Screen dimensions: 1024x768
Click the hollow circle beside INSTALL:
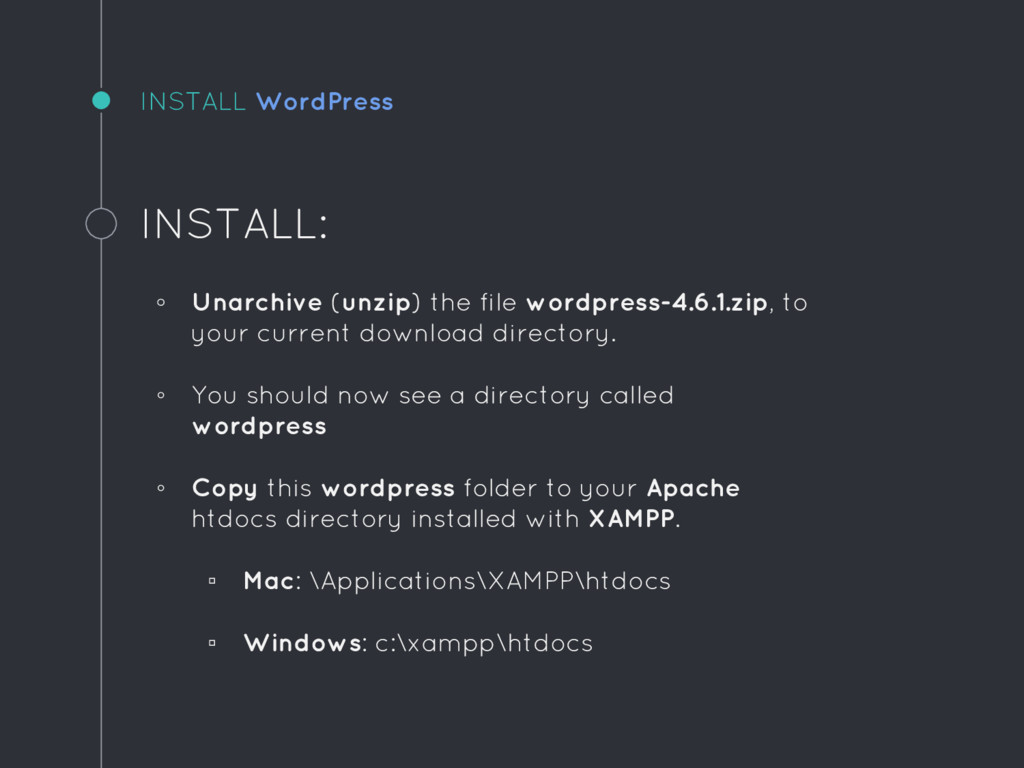coord(101,223)
